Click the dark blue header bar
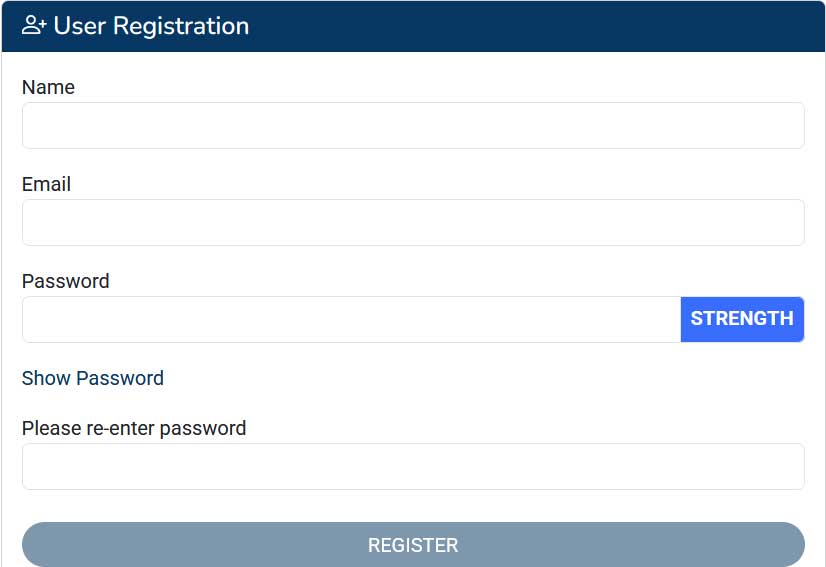 540,26
